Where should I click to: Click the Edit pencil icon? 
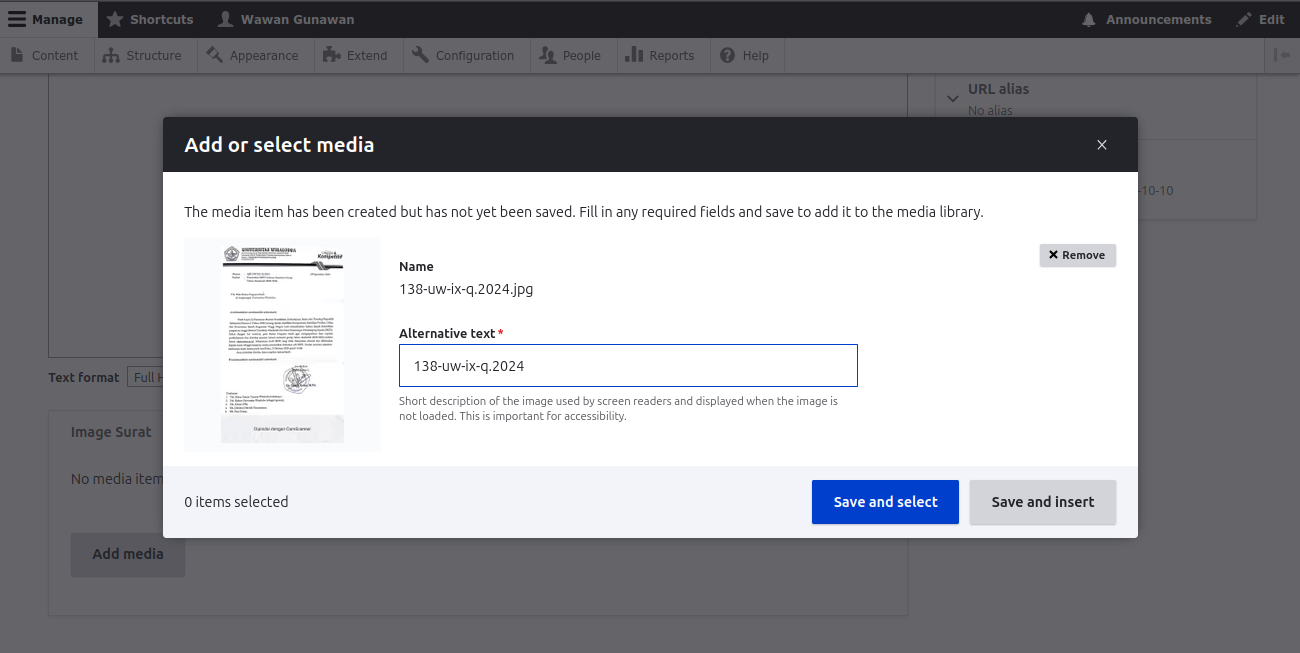point(1244,19)
